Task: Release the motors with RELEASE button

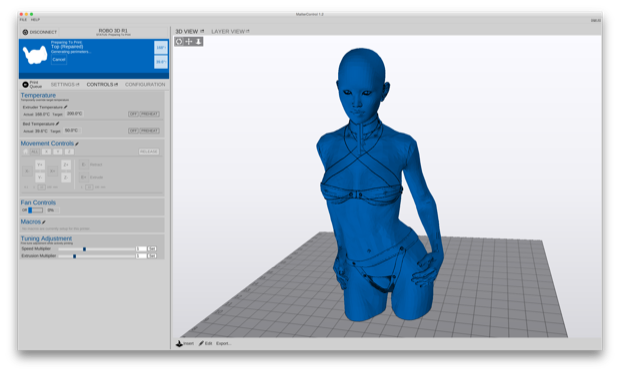Action: coord(149,152)
